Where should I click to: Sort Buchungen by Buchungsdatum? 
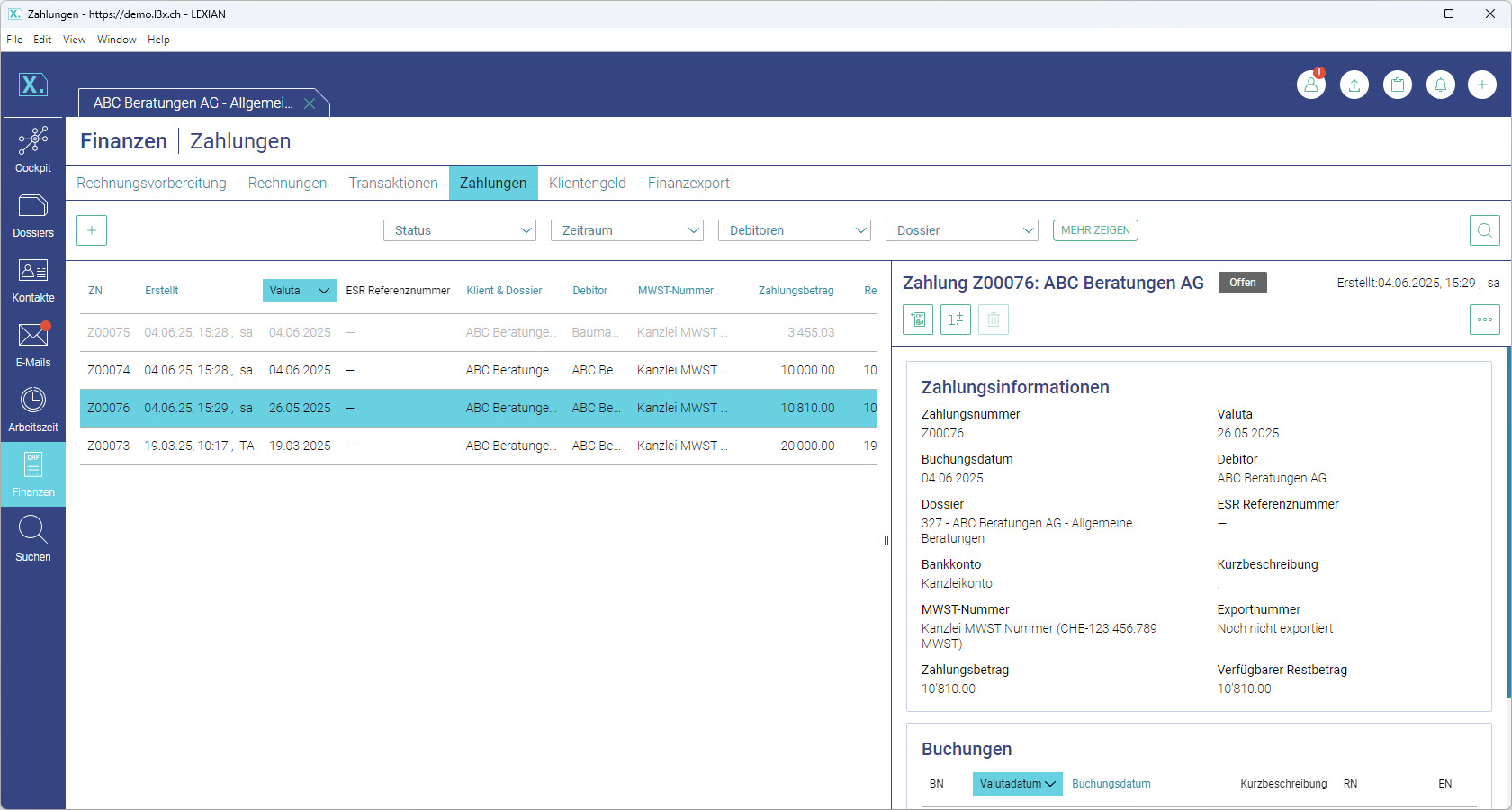coord(1111,784)
